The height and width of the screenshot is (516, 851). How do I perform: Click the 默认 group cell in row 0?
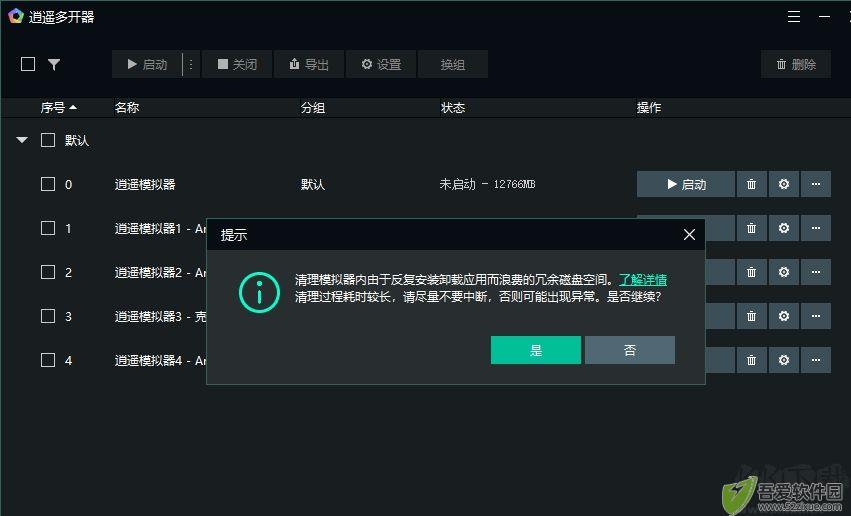[x=313, y=184]
